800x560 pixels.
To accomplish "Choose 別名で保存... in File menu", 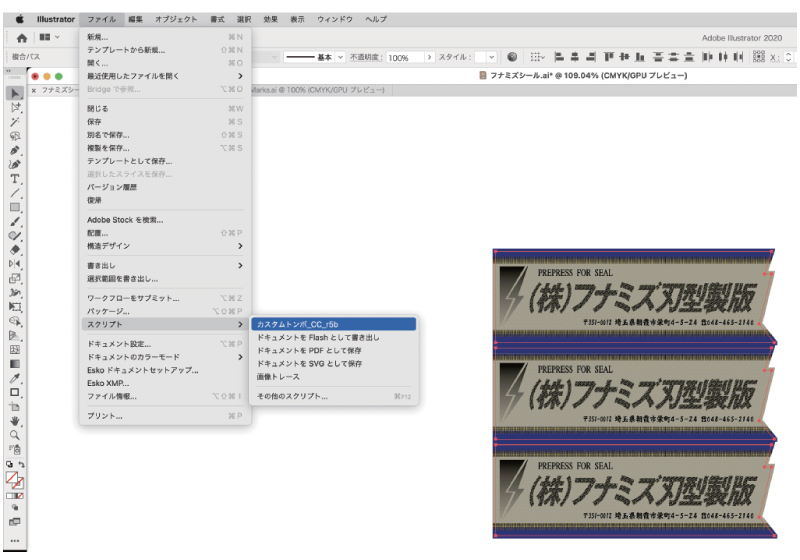I will [x=165, y=135].
